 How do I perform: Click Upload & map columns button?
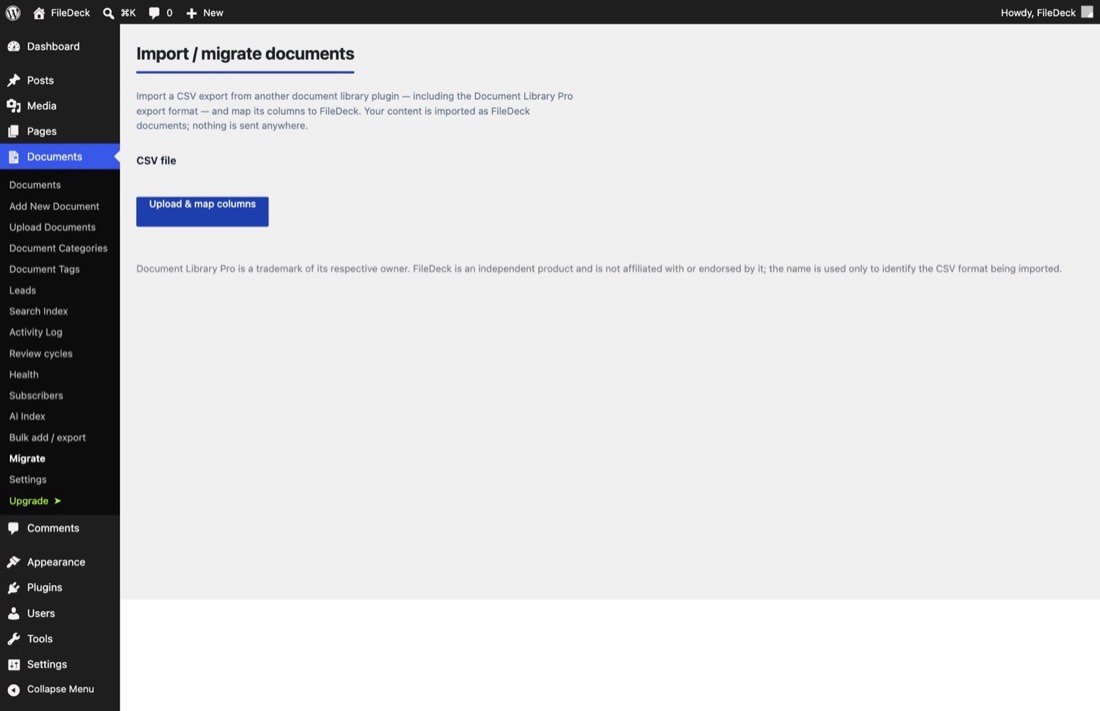(202, 211)
